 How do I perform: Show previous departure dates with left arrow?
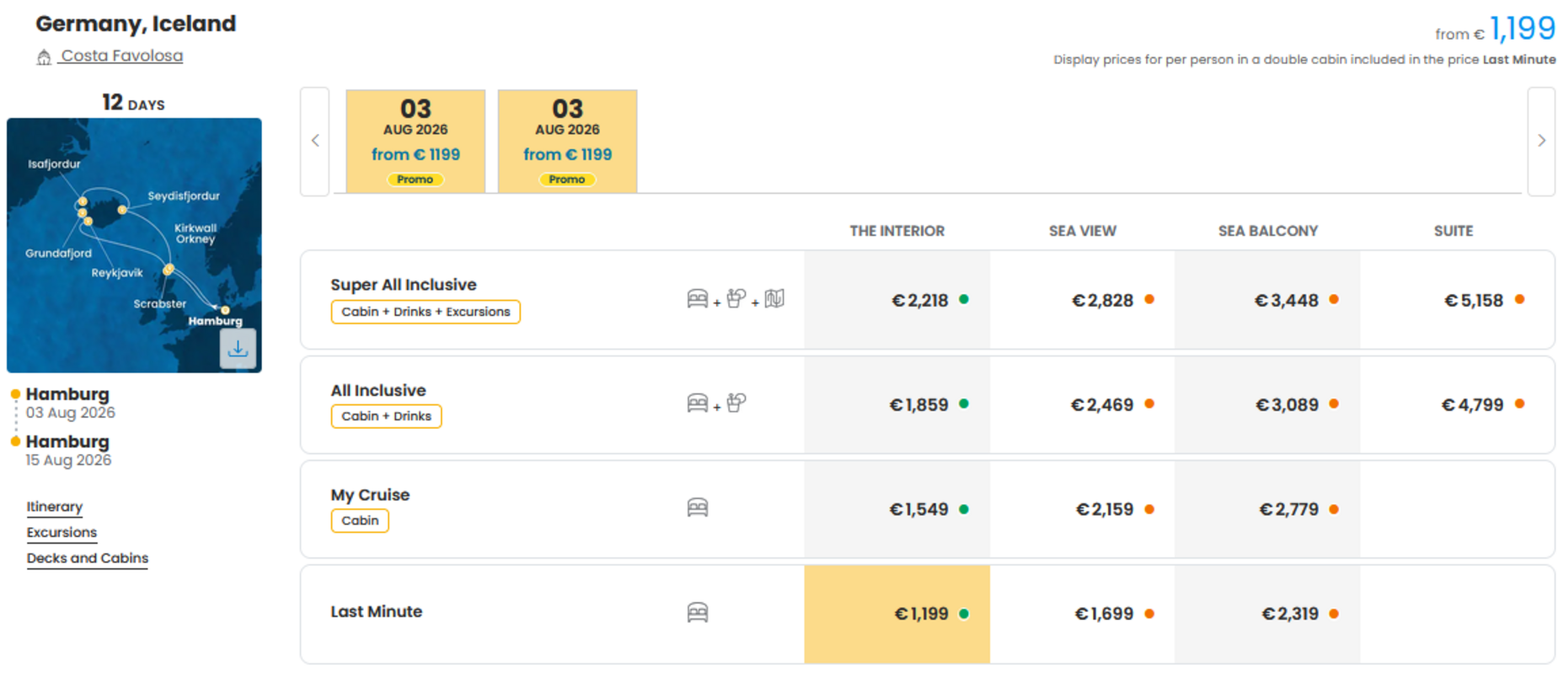[x=315, y=141]
